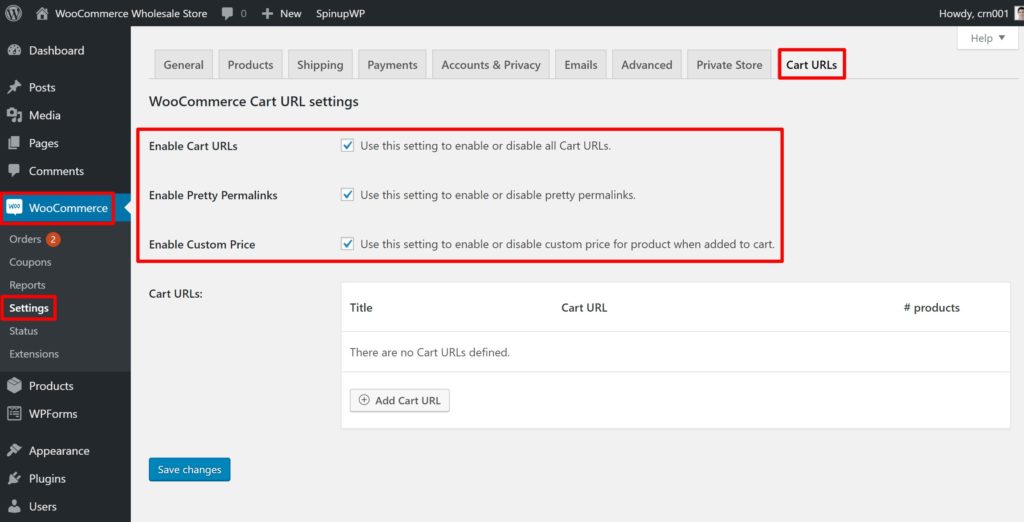The image size is (1024, 522).
Task: Open Extensions under WooCommerce
Action: click(x=34, y=353)
